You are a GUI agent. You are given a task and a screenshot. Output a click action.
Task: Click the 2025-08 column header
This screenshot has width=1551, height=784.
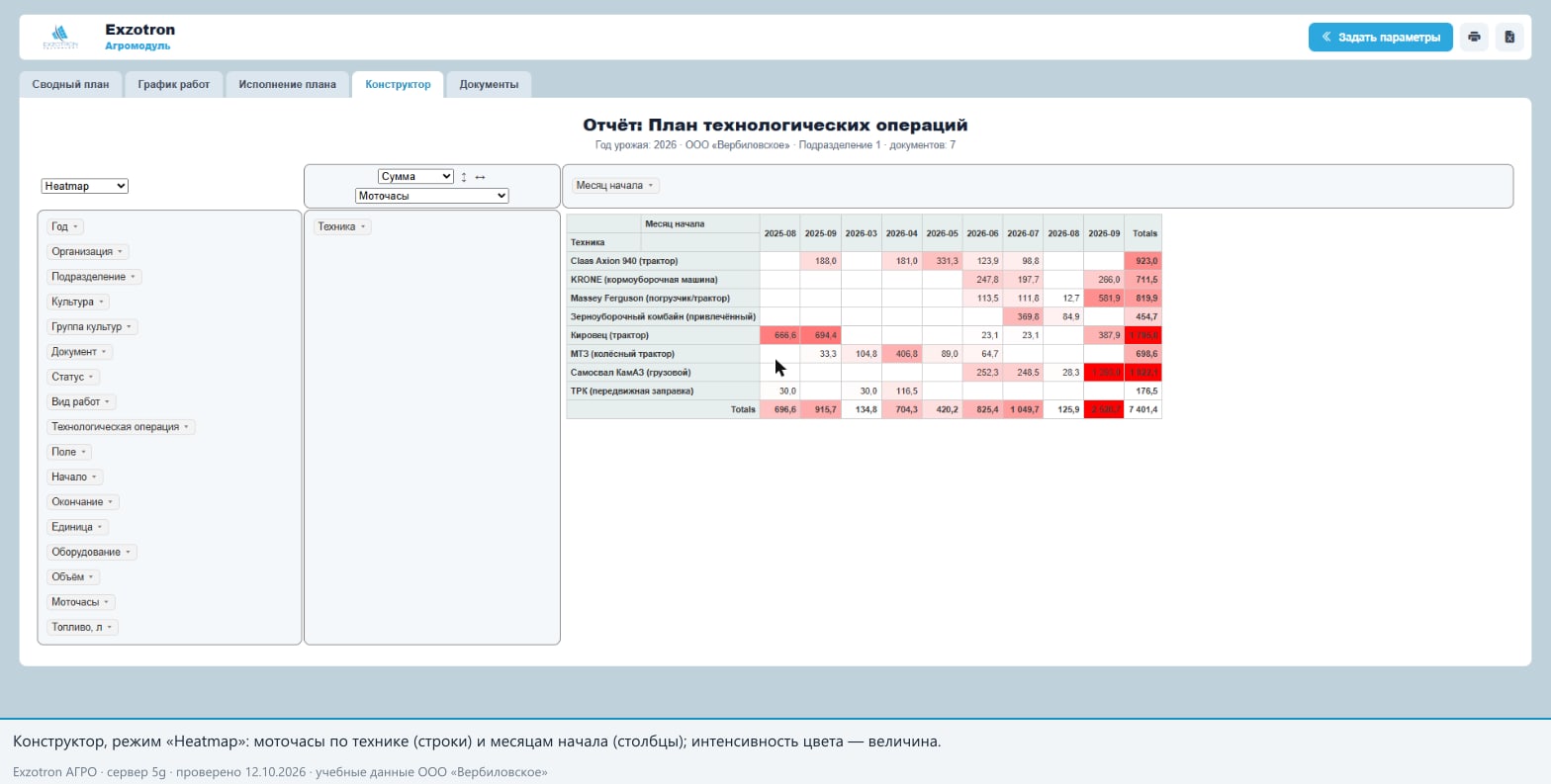tap(780, 233)
